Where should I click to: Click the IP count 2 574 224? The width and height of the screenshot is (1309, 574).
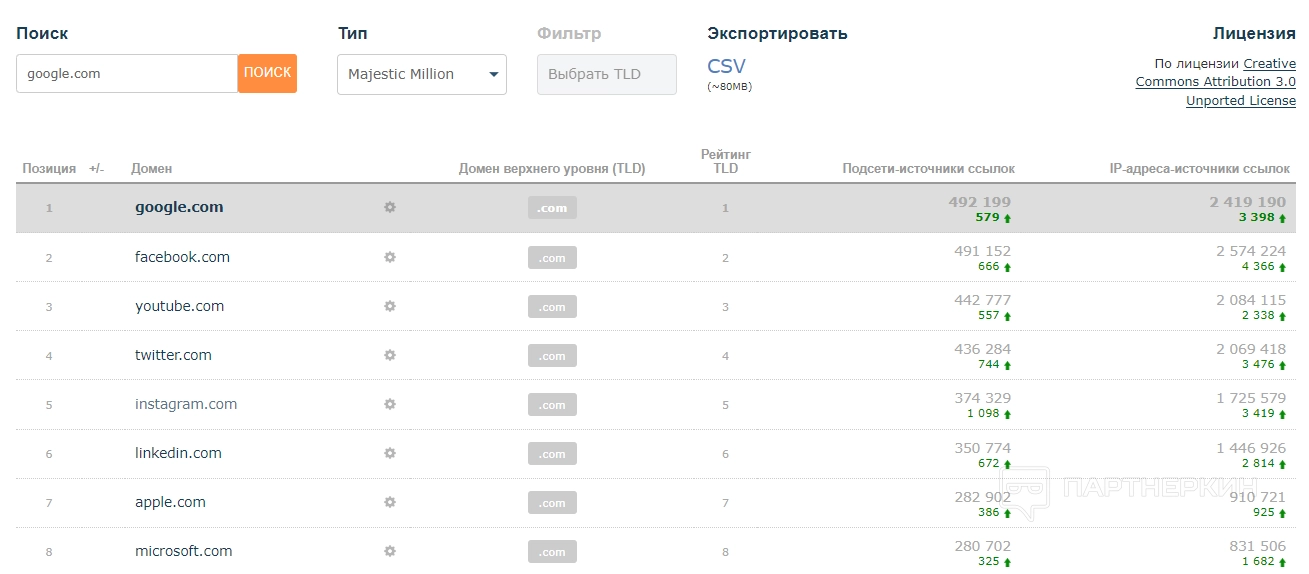tap(1251, 251)
